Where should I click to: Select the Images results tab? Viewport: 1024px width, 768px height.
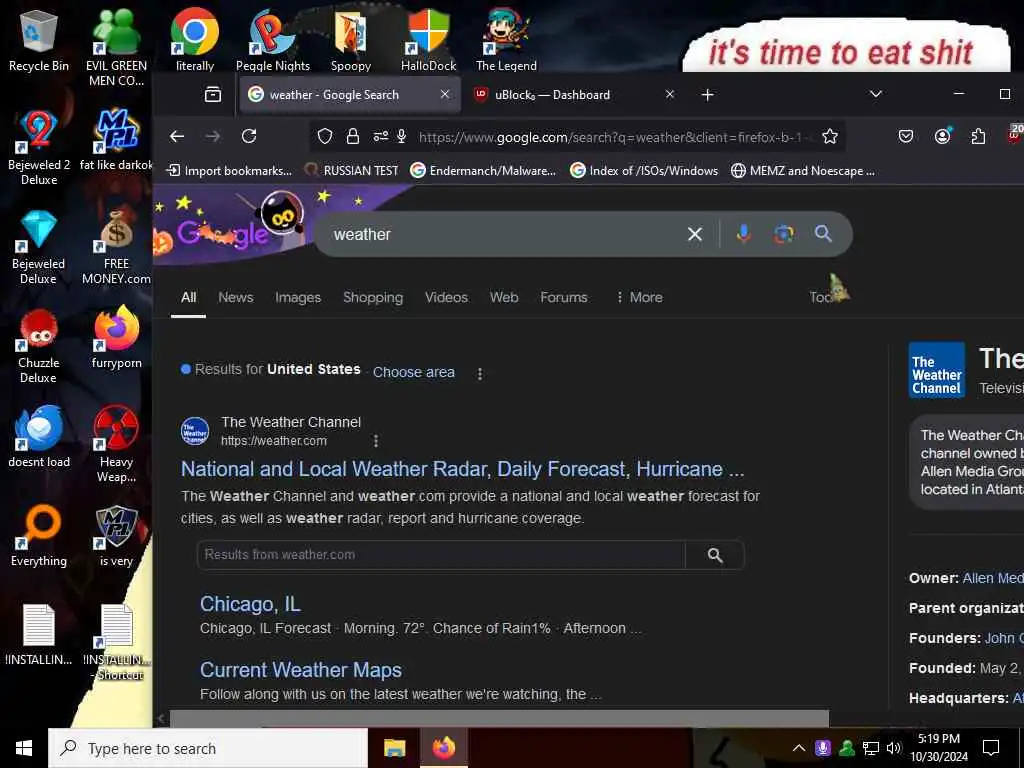pos(298,297)
